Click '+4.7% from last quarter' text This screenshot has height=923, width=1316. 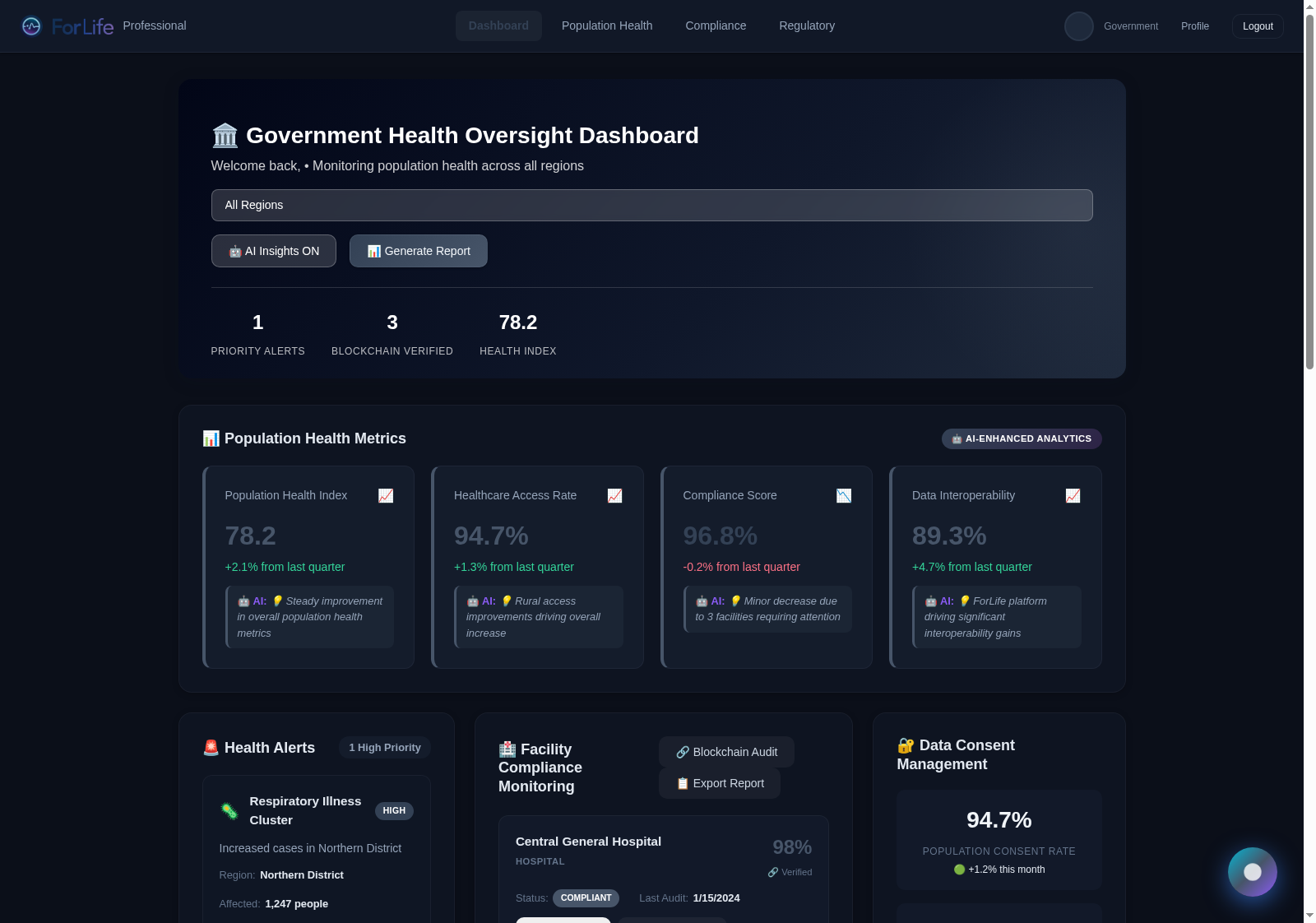click(x=972, y=567)
